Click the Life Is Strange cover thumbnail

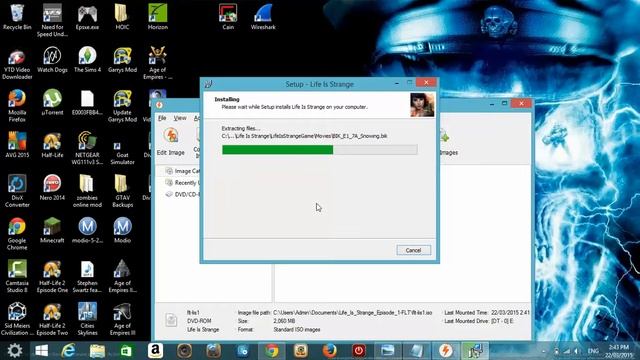pyautogui.click(x=422, y=105)
